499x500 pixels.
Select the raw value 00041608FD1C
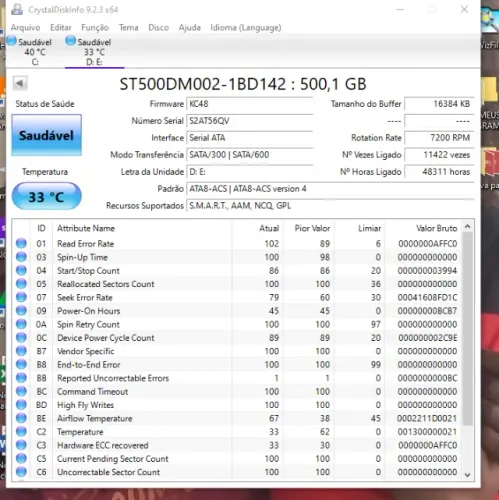click(x=427, y=297)
